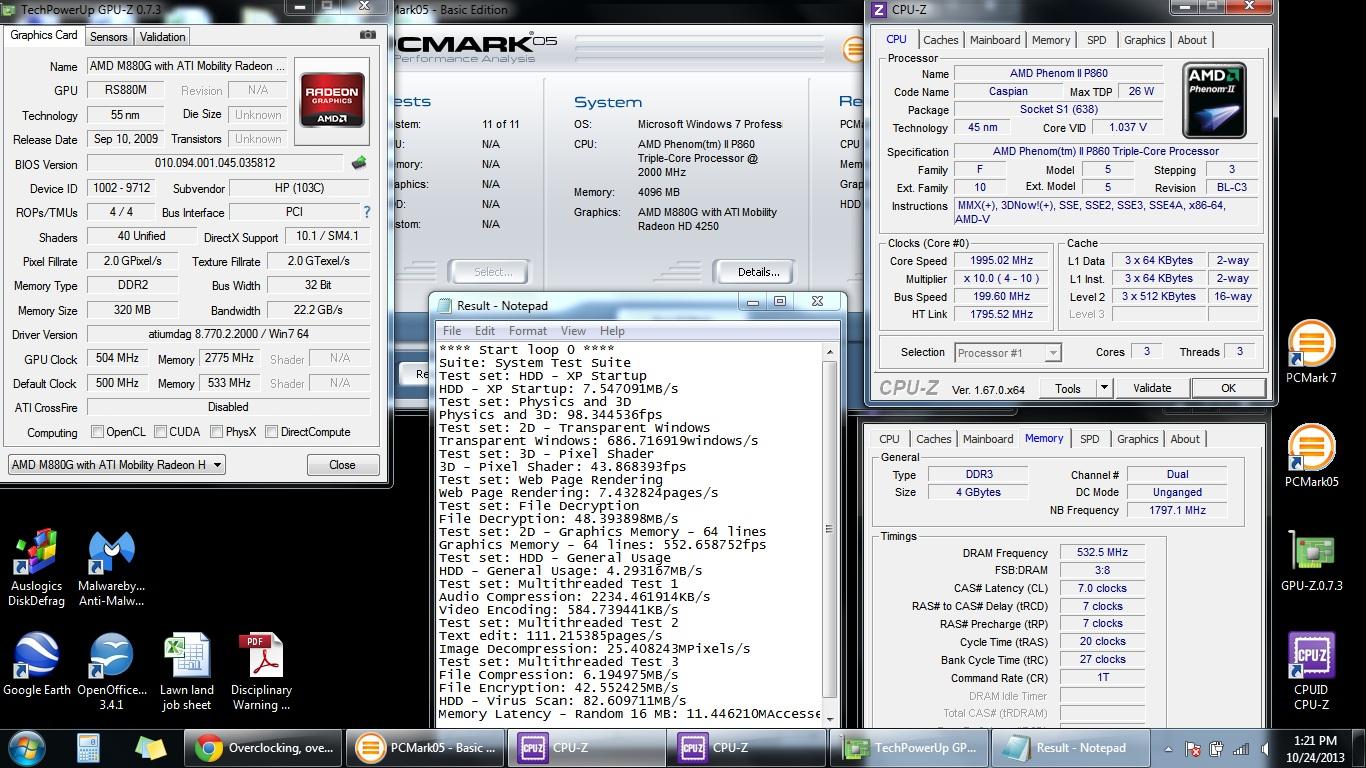
Task: Click the Close button in GPU-Z
Action: pos(342,464)
